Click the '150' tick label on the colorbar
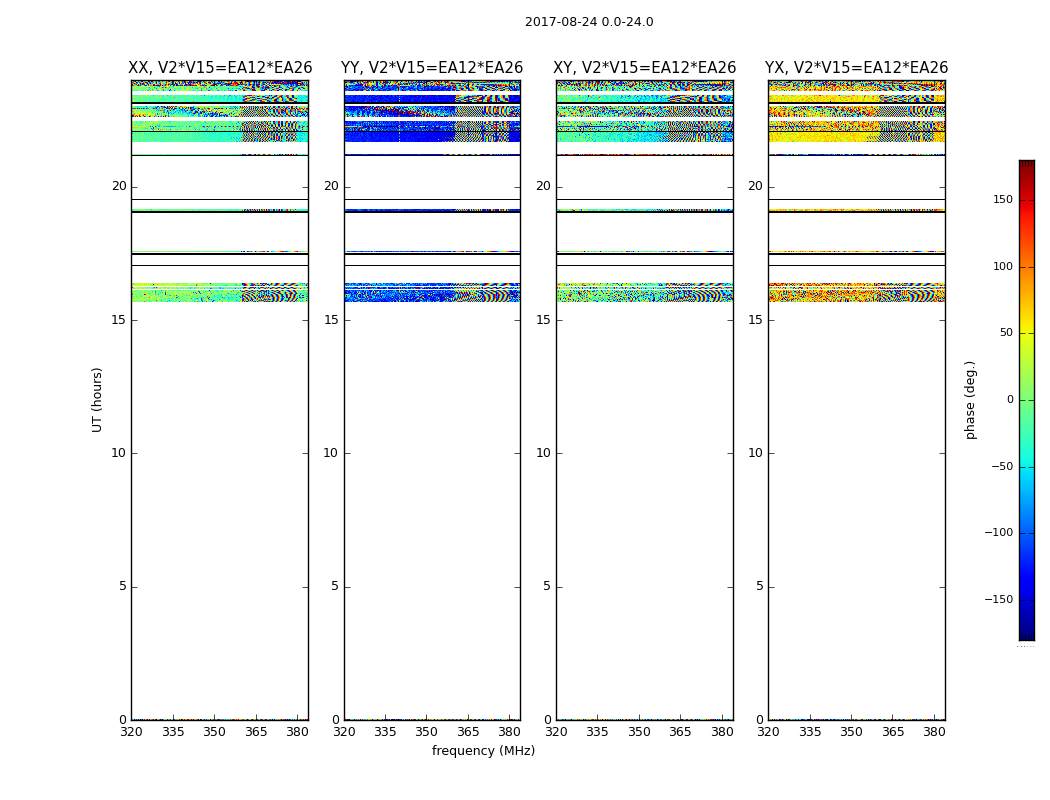This screenshot has height=800, width=1050. click(x=1003, y=200)
